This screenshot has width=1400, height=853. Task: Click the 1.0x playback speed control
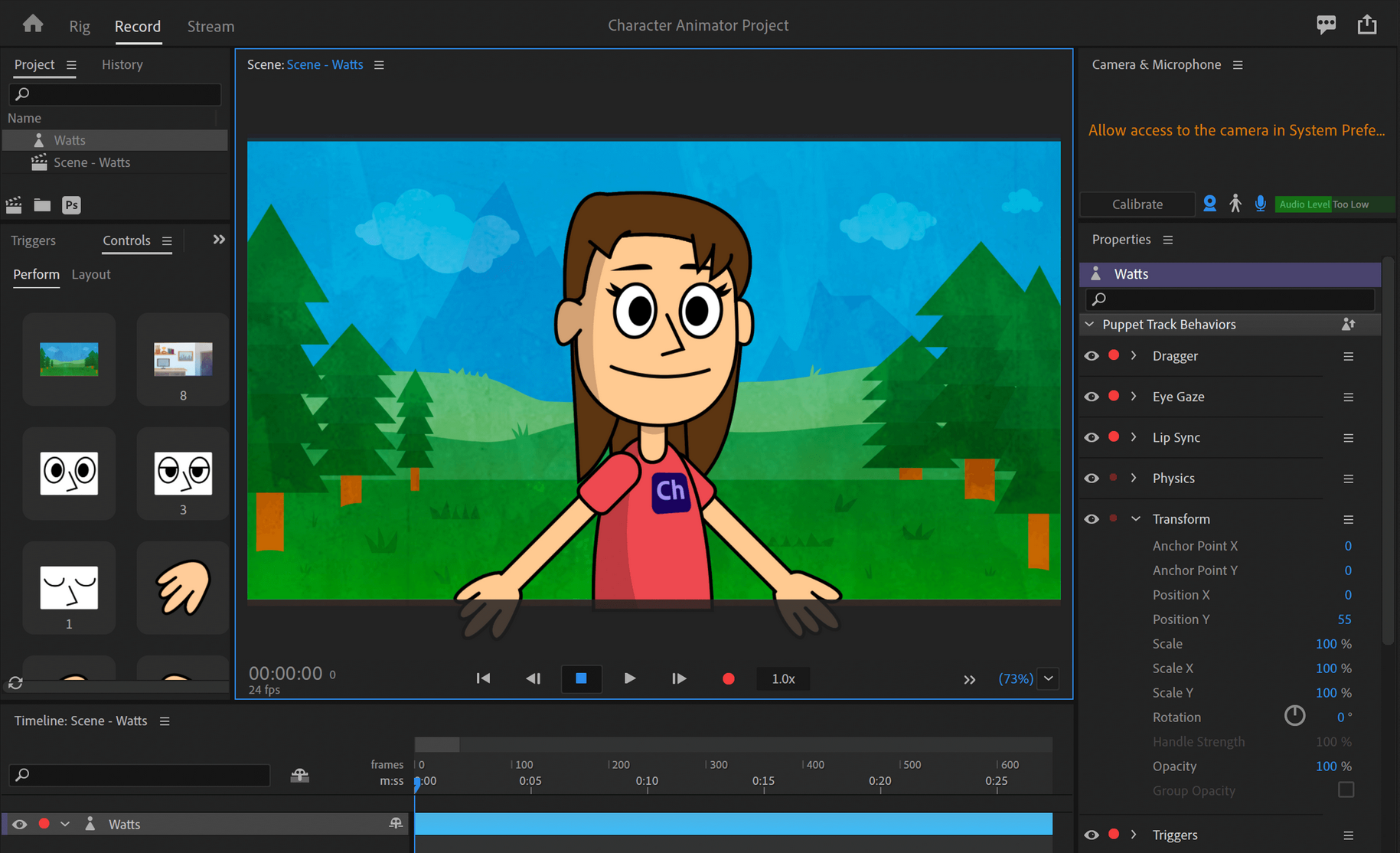click(x=783, y=678)
